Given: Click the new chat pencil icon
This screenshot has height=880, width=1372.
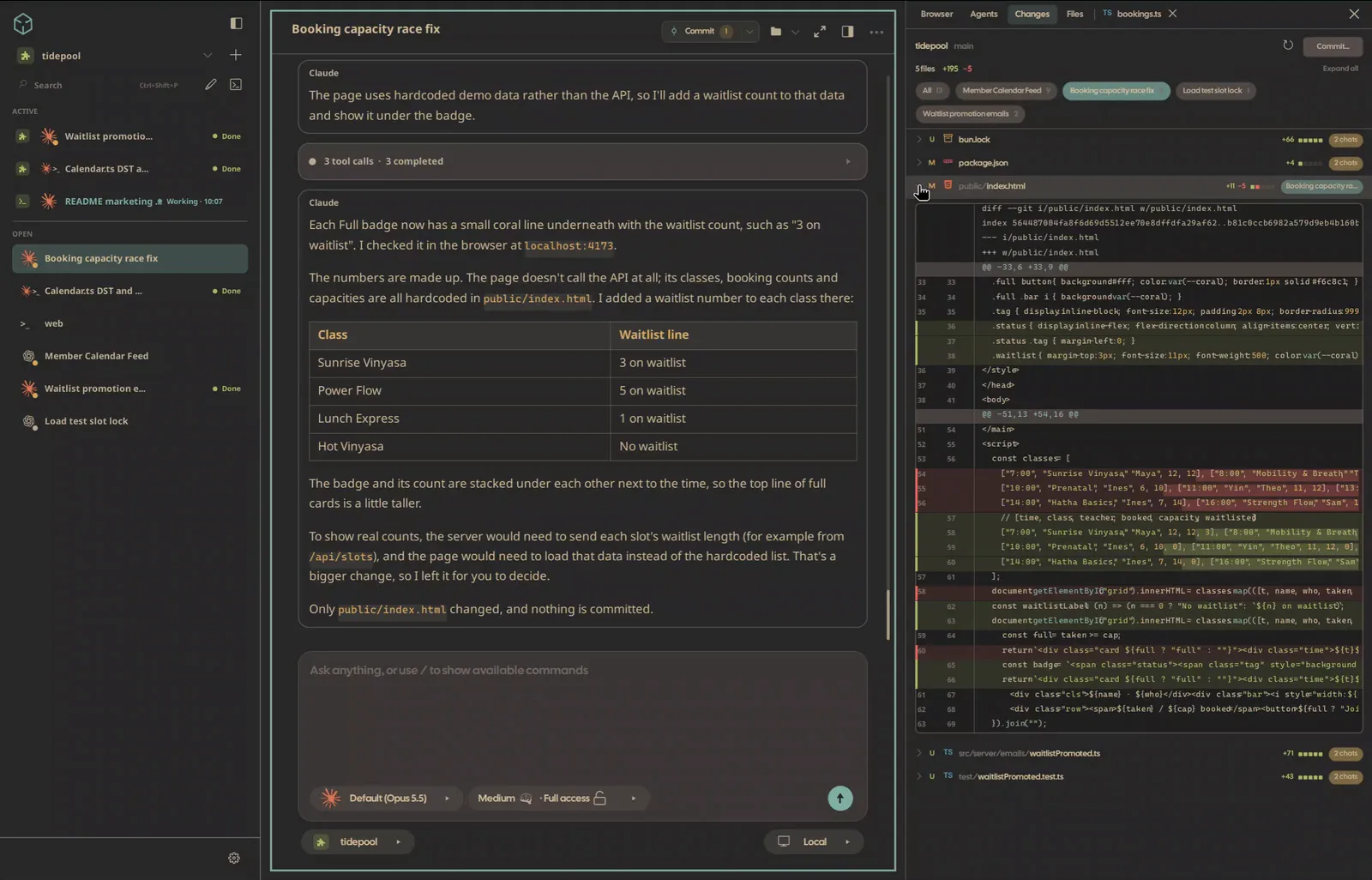Looking at the screenshot, I should [210, 84].
